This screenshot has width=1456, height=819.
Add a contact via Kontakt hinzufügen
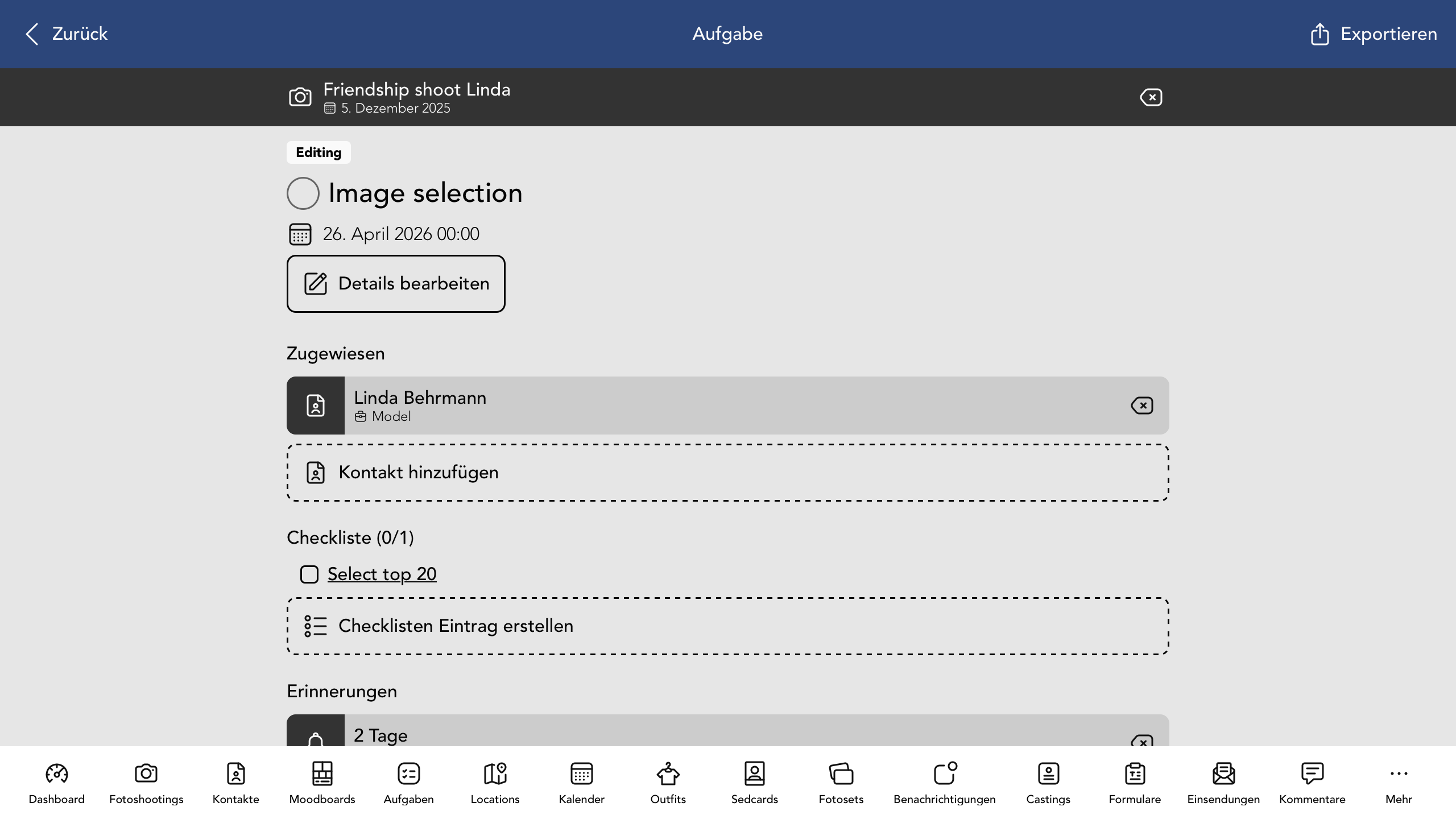[727, 473]
